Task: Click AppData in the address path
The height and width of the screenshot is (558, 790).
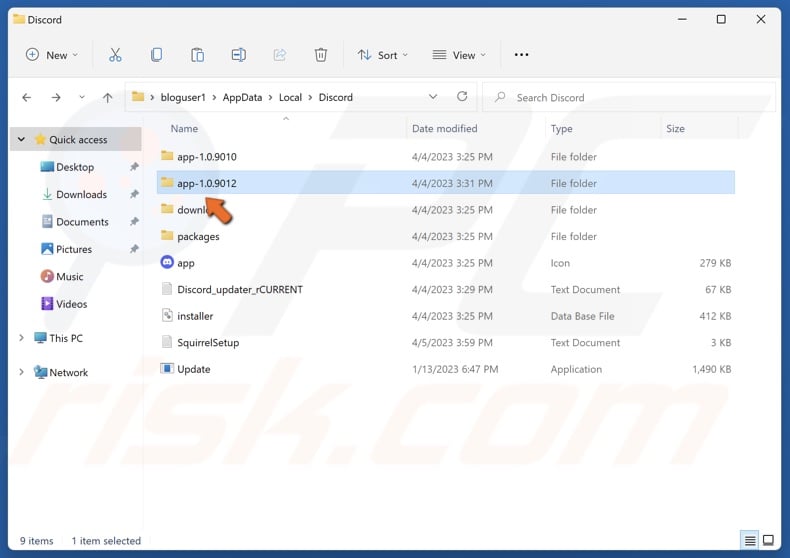Action: (242, 97)
